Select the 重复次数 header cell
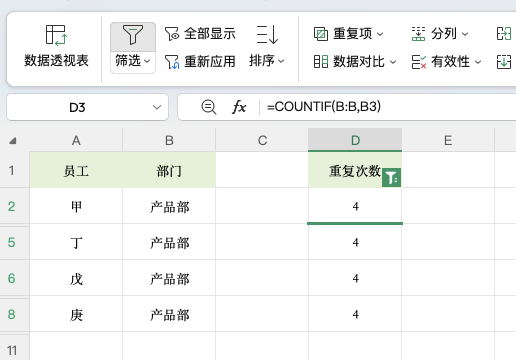The width and height of the screenshot is (516, 360). click(x=355, y=170)
